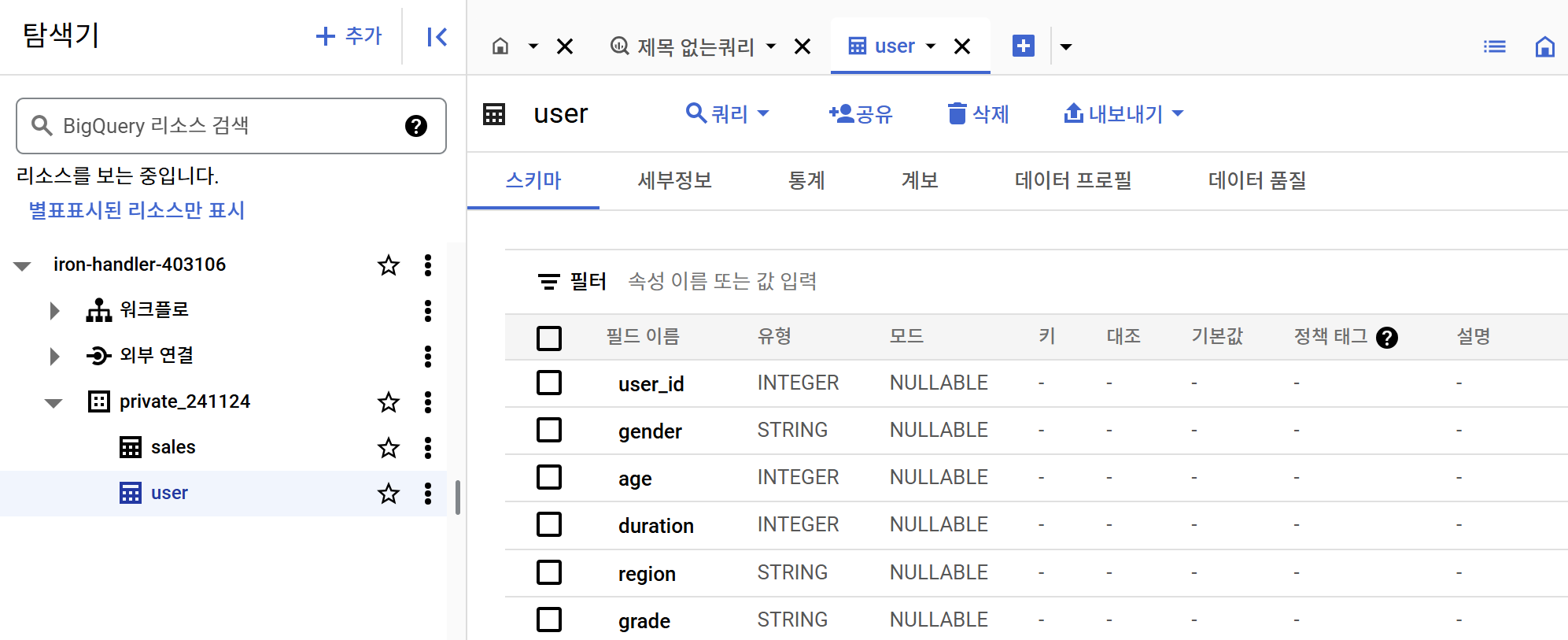Collapse the explorer panel with the arrow icon
This screenshot has height=640, width=1568.
point(437,37)
